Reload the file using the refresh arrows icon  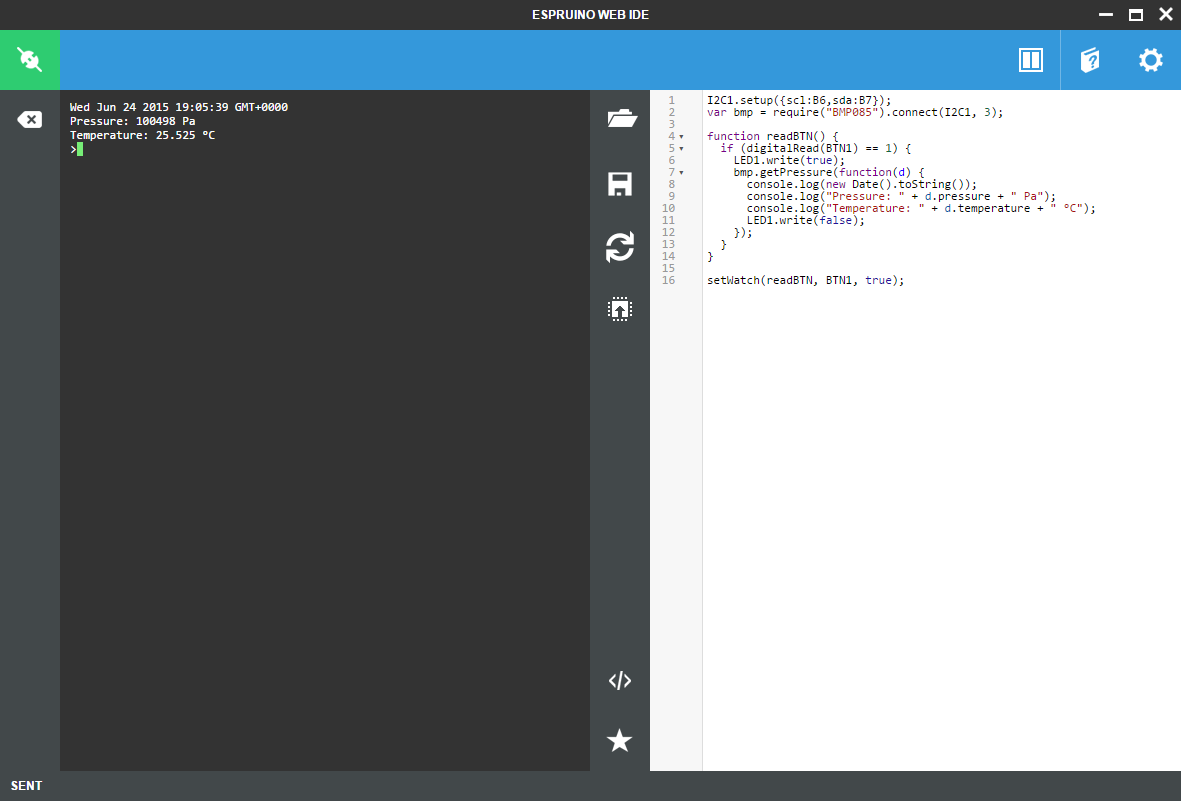(620, 247)
